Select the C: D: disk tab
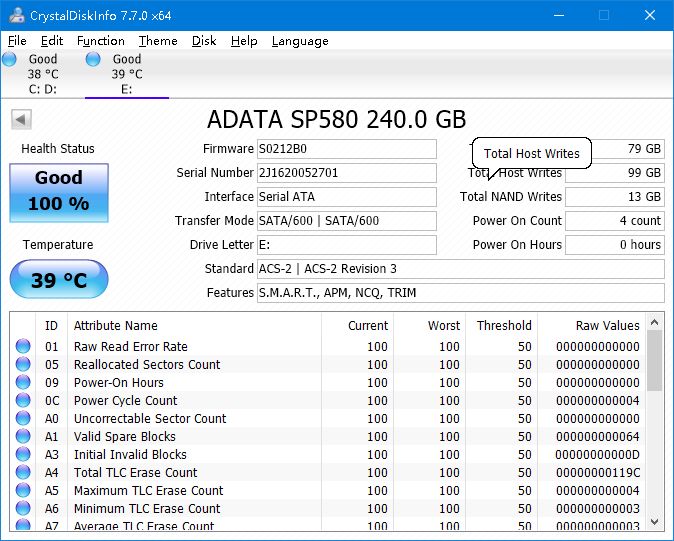Viewport: 674px width, 541px height. (x=43, y=74)
